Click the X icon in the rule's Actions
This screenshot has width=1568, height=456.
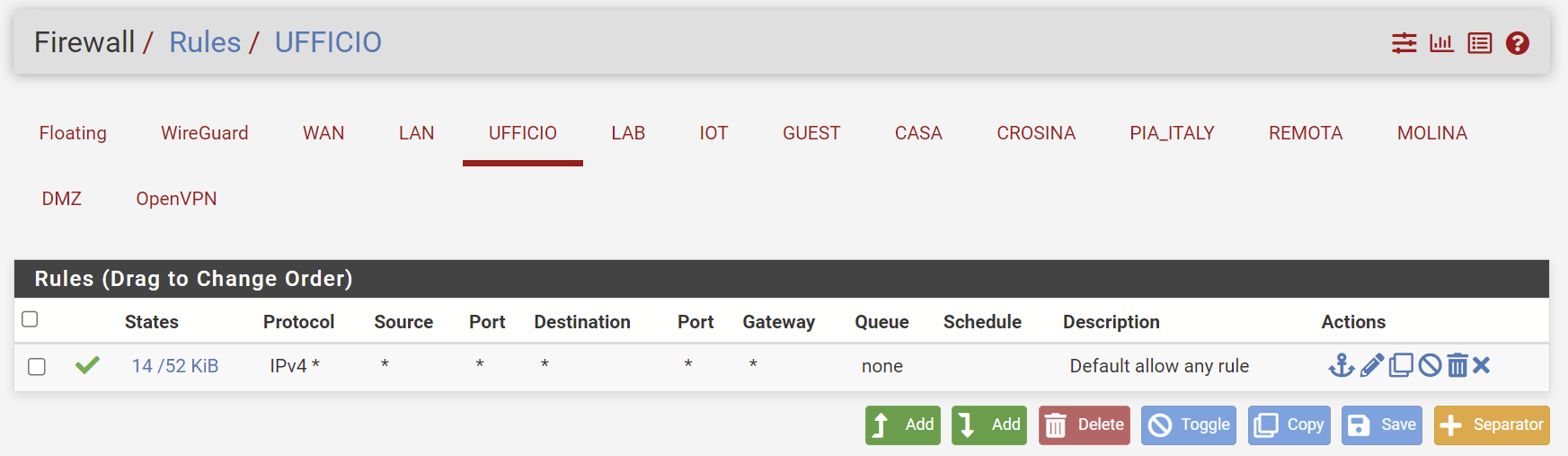pyautogui.click(x=1482, y=365)
